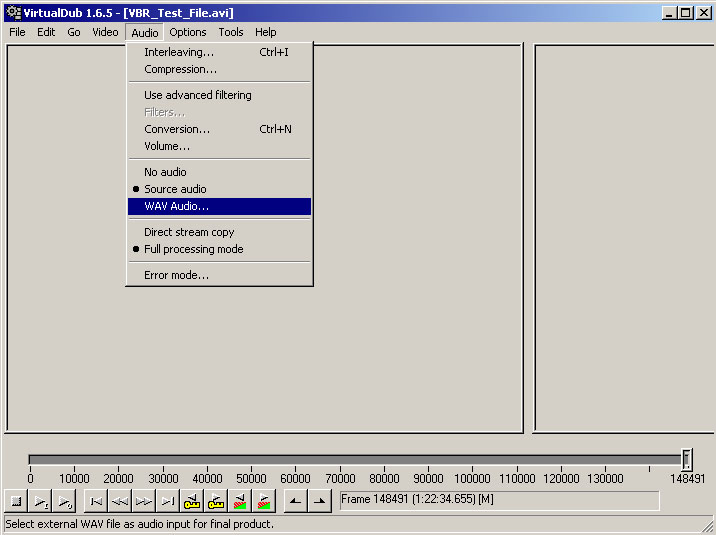
Task: Open the Go menu
Action: point(74,32)
